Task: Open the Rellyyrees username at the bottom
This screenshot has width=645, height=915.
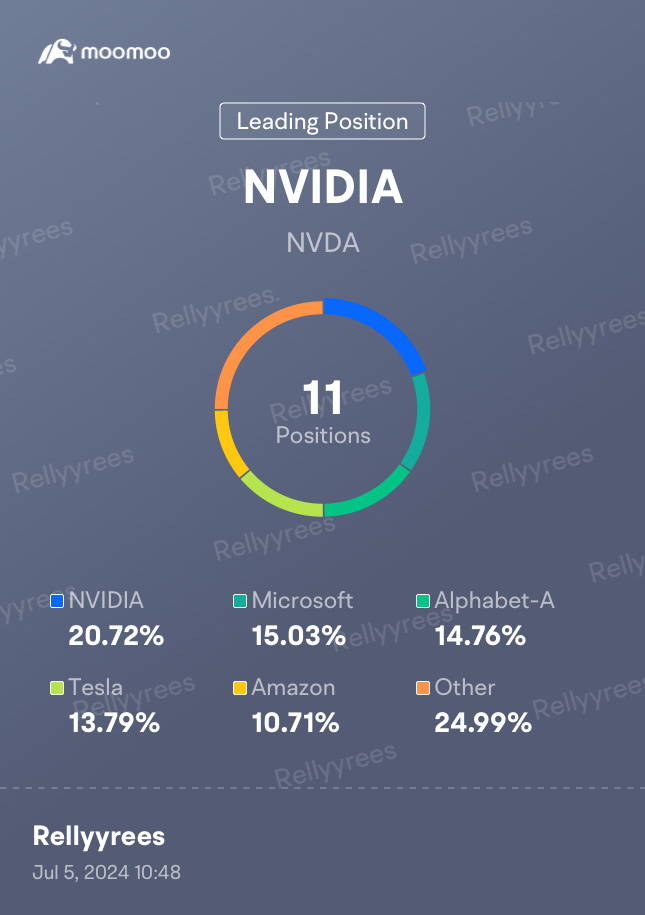Action: tap(99, 836)
